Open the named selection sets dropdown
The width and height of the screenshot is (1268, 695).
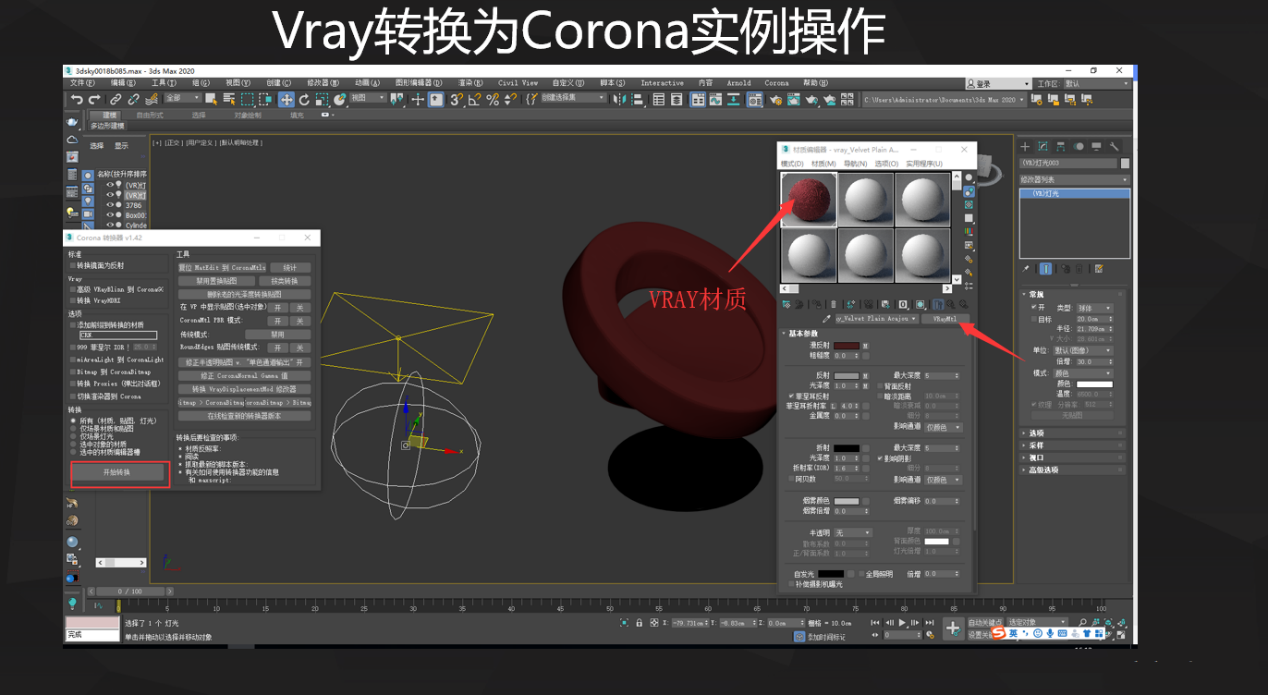573,98
